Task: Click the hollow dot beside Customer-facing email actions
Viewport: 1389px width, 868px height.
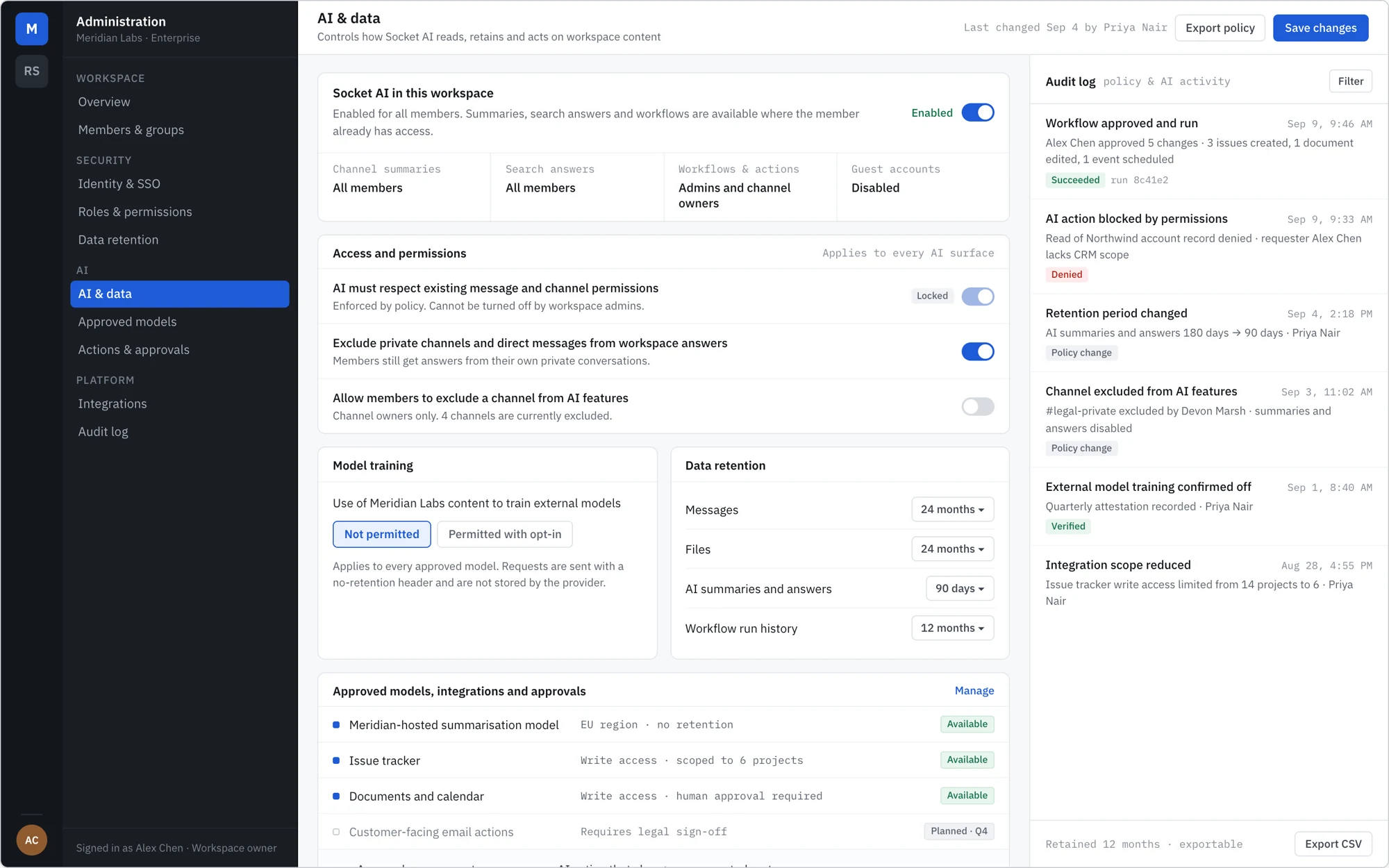Action: point(336,832)
